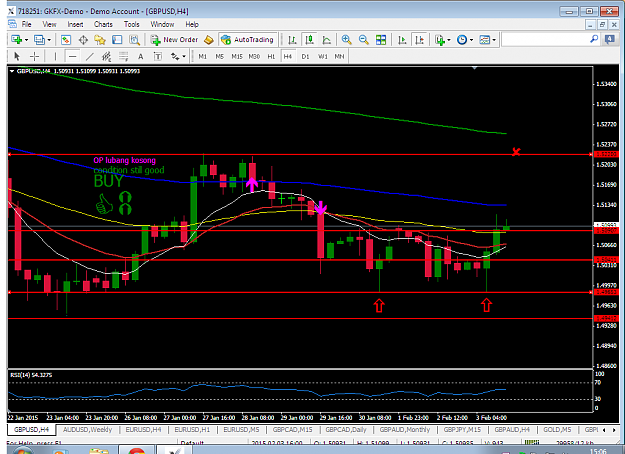This screenshot has height=454, width=625.
Task: Open the Insert menu
Action: [x=75, y=24]
